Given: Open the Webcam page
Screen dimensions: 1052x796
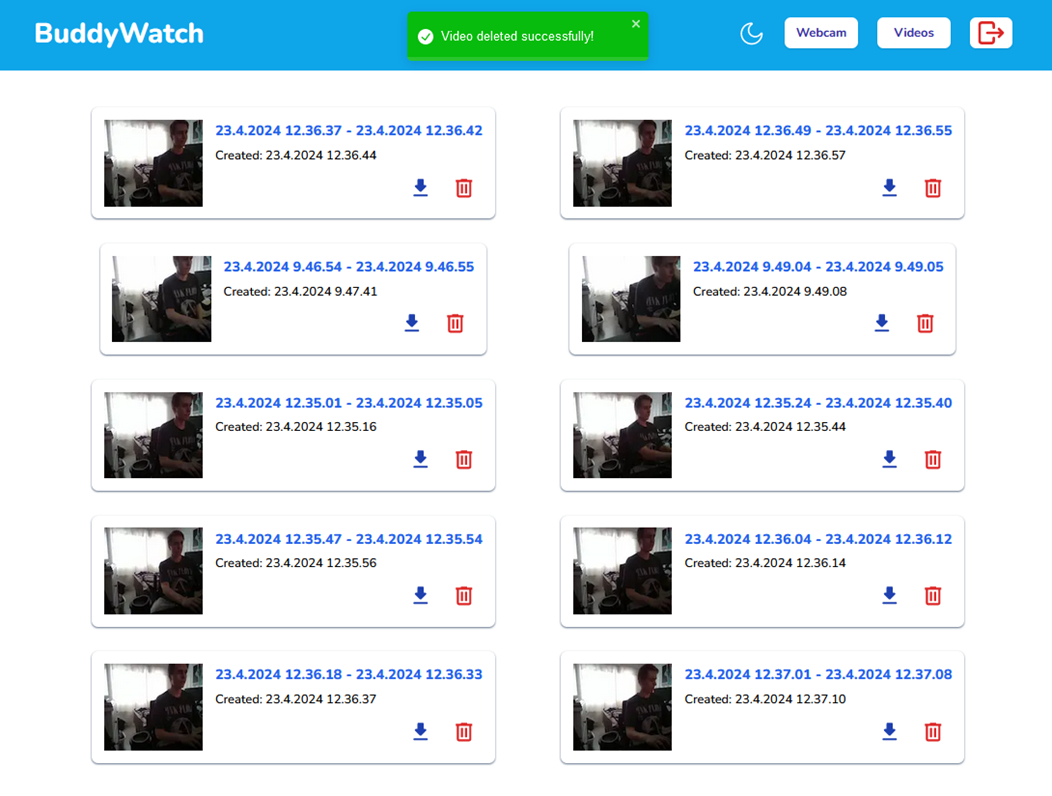Looking at the screenshot, I should [x=821, y=33].
